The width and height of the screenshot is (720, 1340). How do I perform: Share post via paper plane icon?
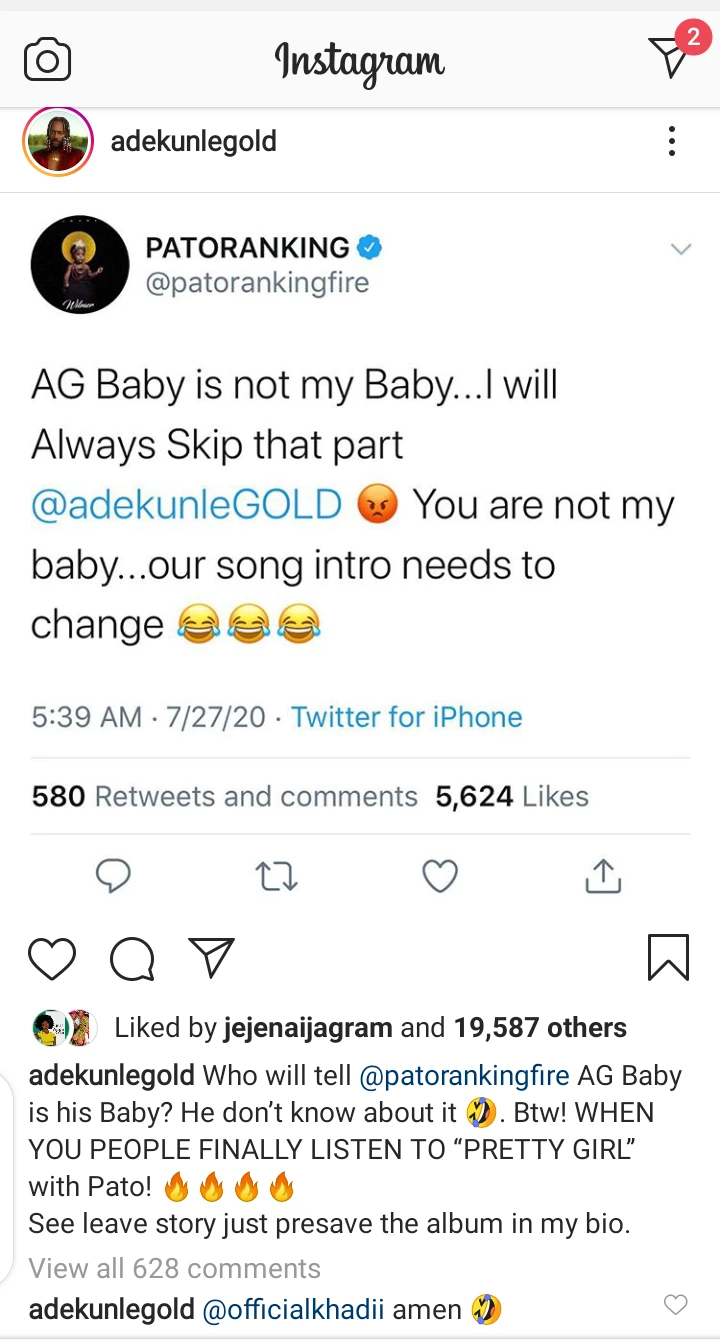click(x=211, y=957)
